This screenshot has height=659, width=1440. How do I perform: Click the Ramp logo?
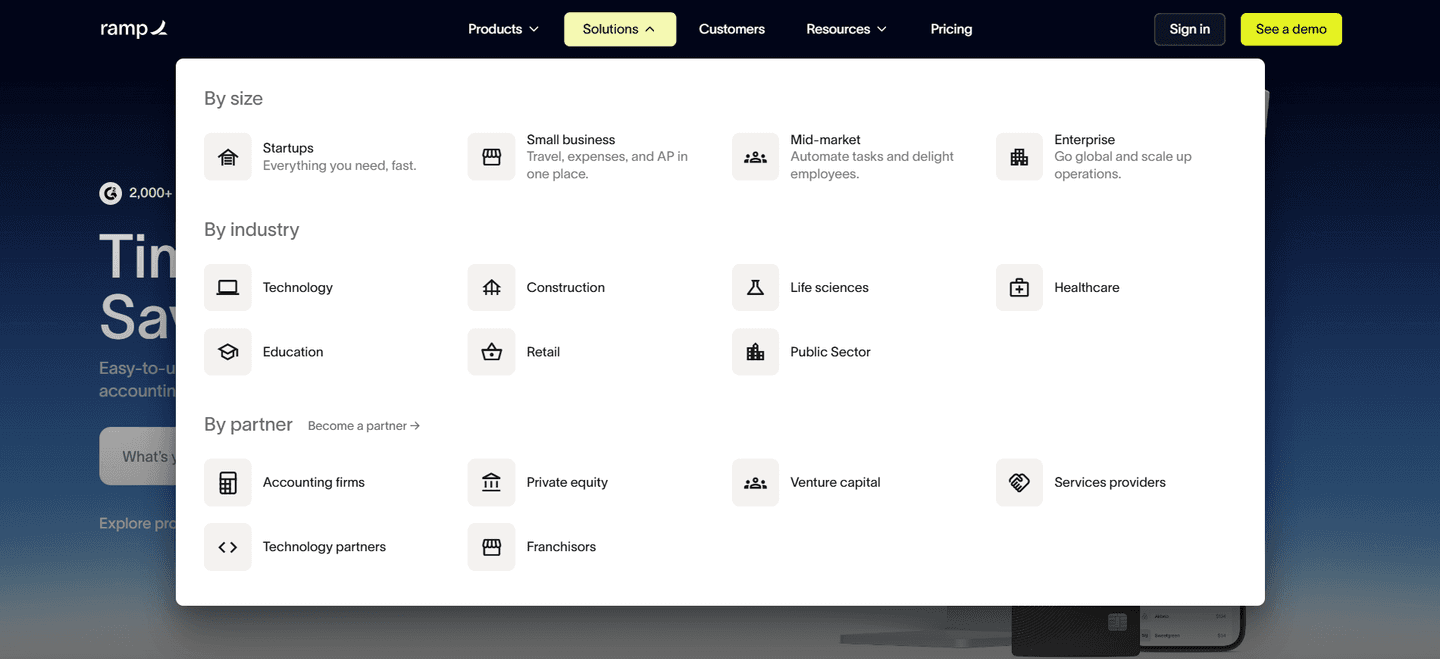coord(134,29)
